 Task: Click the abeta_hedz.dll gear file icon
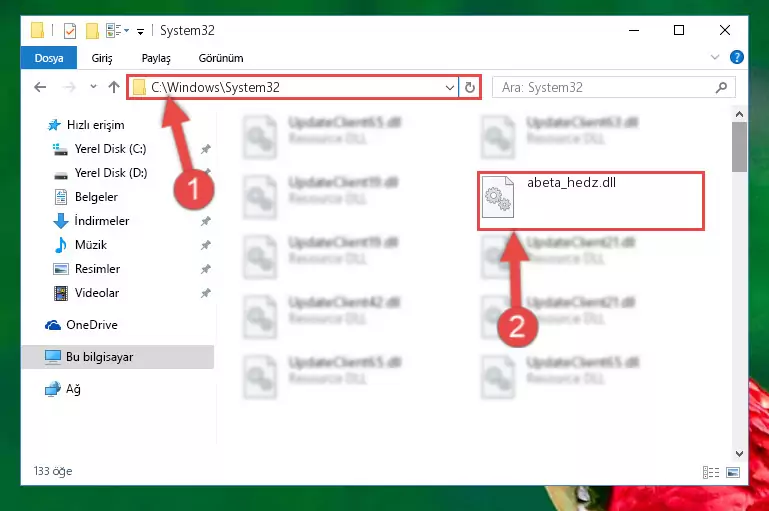[x=497, y=197]
